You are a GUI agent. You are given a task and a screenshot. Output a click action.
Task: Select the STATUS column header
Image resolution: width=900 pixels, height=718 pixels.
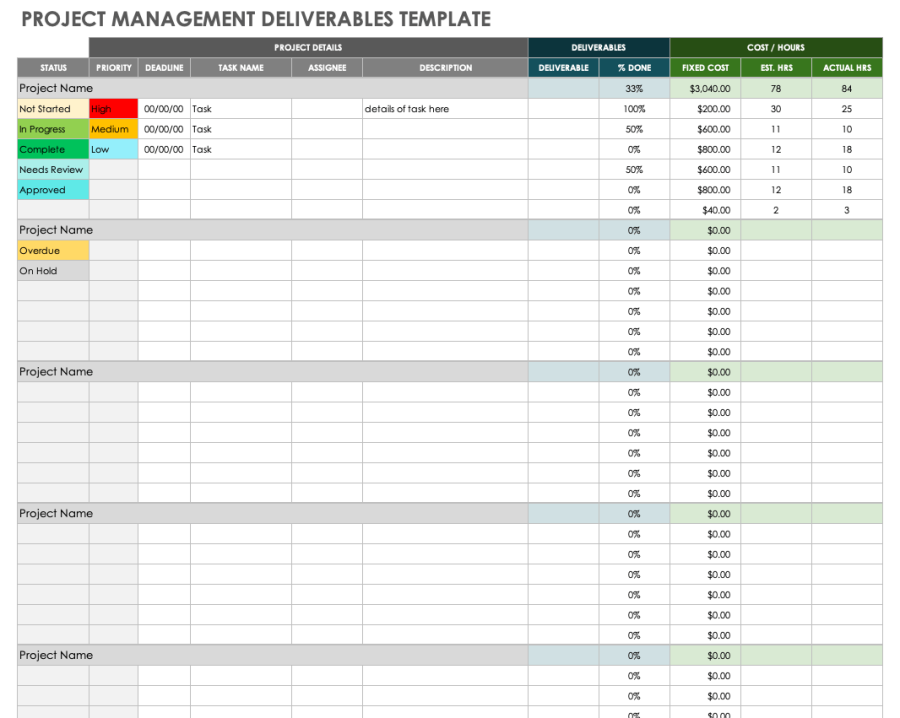tap(52, 67)
